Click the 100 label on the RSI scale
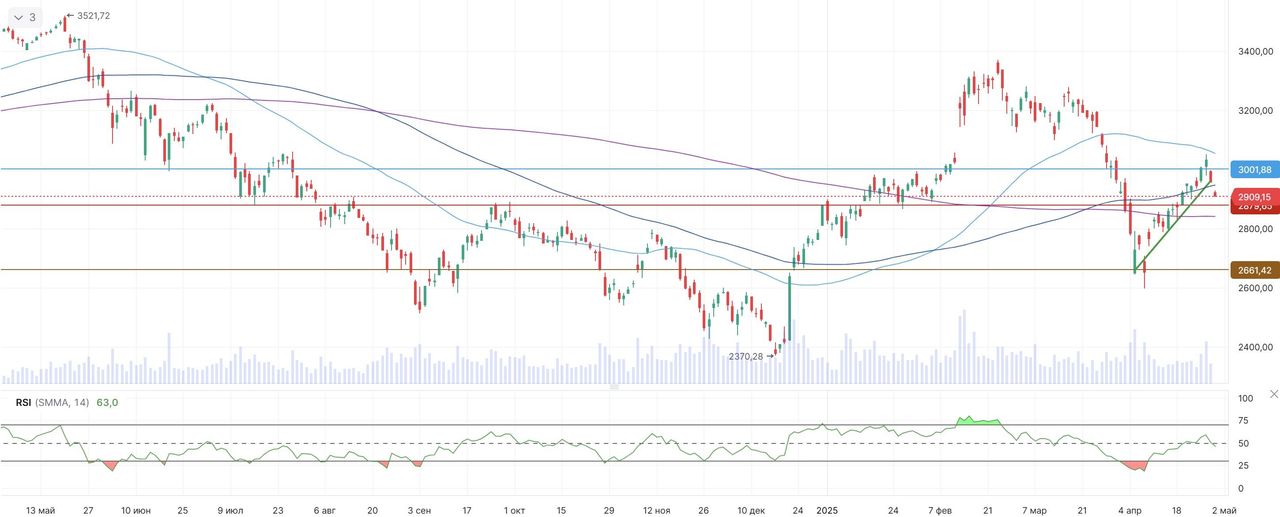 [x=1245, y=399]
